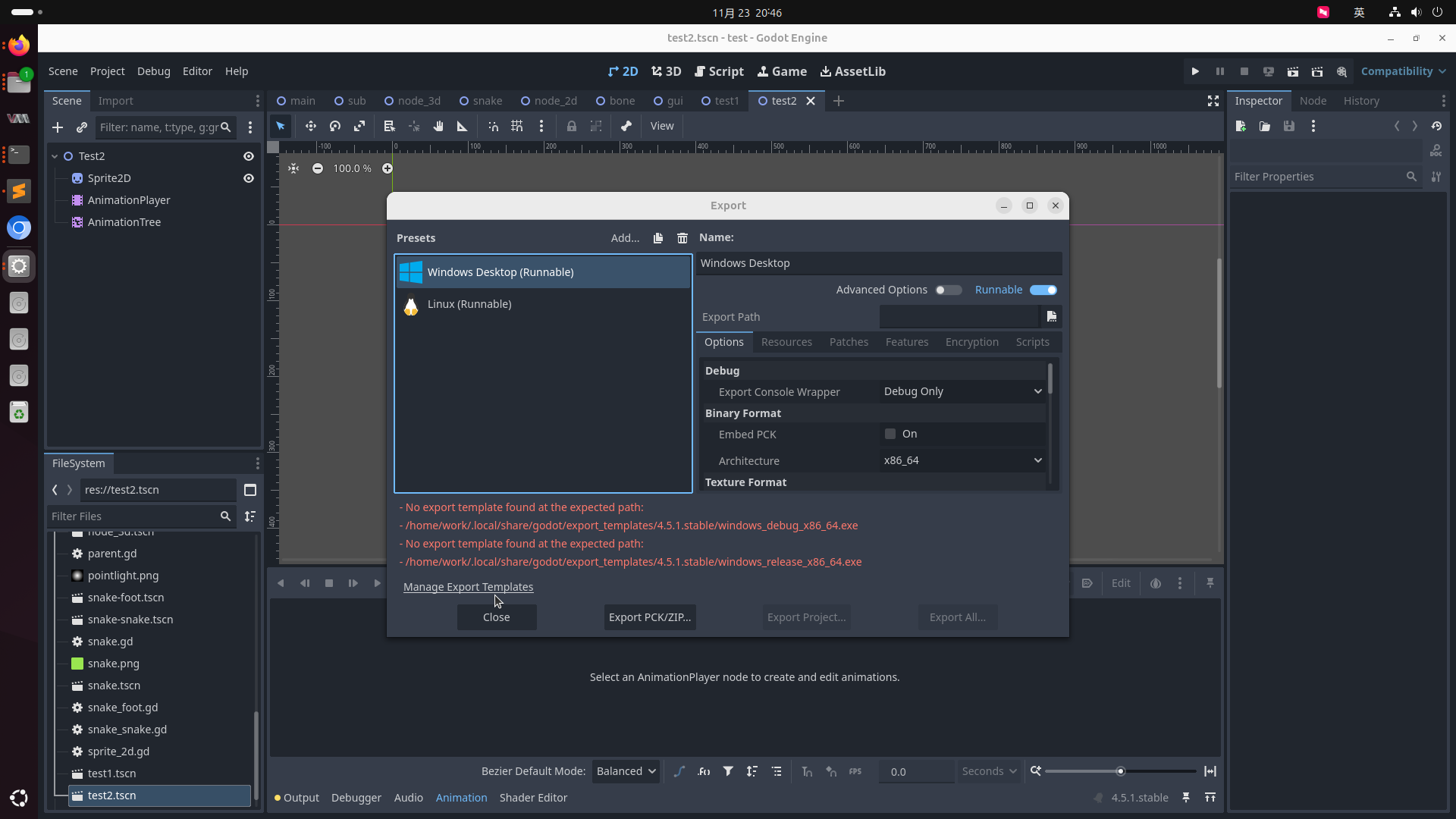
Task: Duplicate the selected export preset icon
Action: tap(658, 238)
